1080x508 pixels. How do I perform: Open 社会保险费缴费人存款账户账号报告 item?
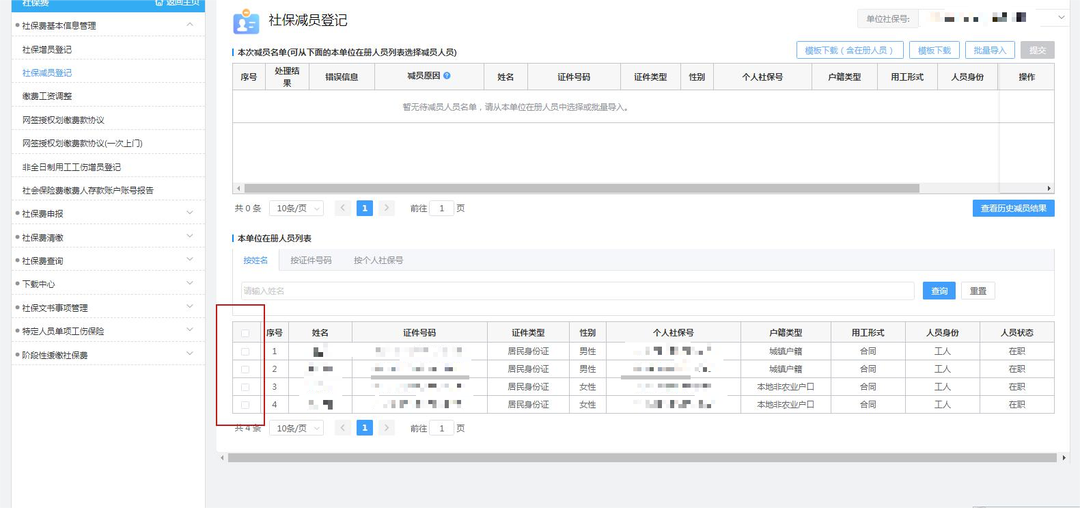point(88,190)
